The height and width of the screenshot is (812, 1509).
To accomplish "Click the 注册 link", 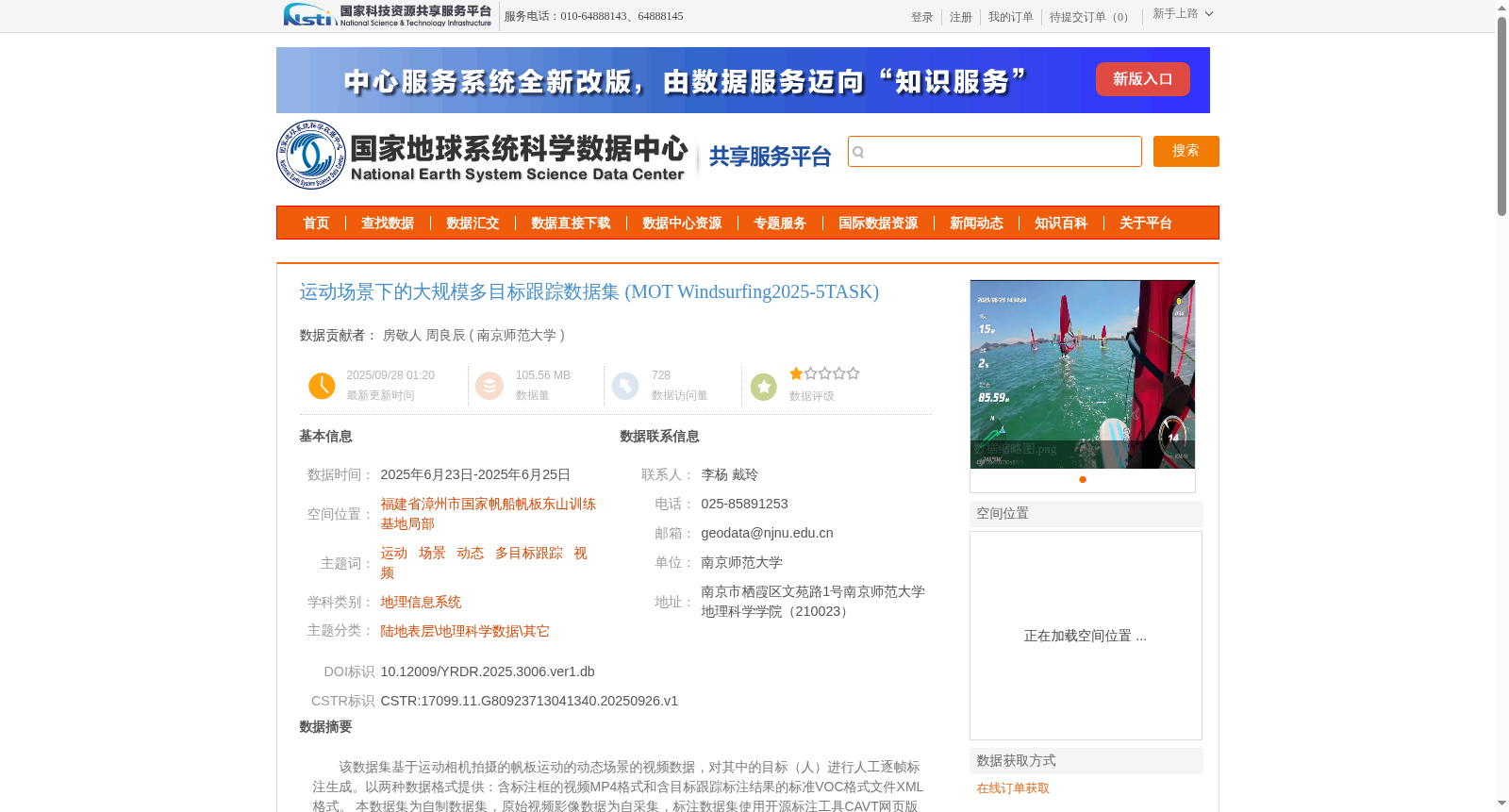I will (960, 17).
